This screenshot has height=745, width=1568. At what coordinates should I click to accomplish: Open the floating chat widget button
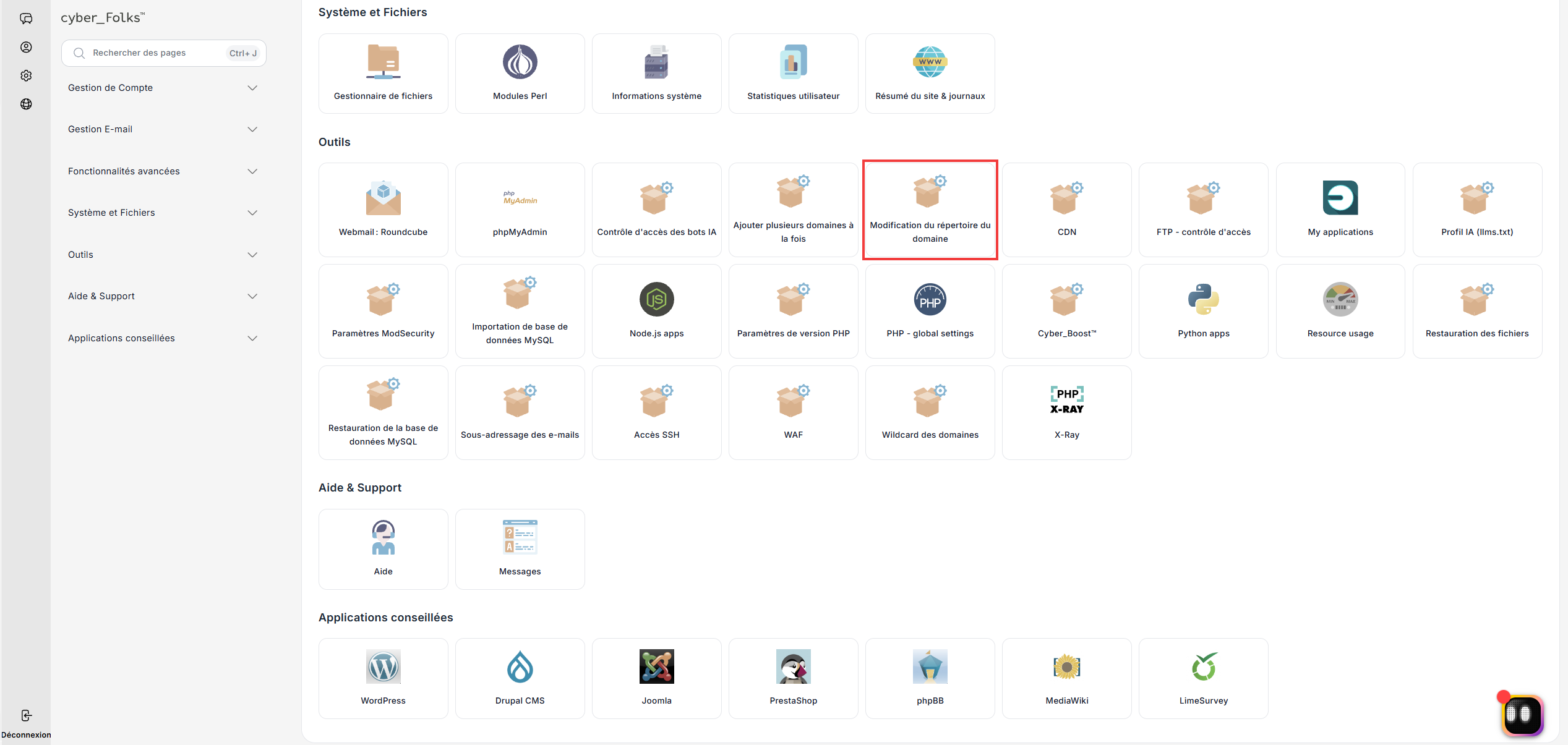point(1522,715)
